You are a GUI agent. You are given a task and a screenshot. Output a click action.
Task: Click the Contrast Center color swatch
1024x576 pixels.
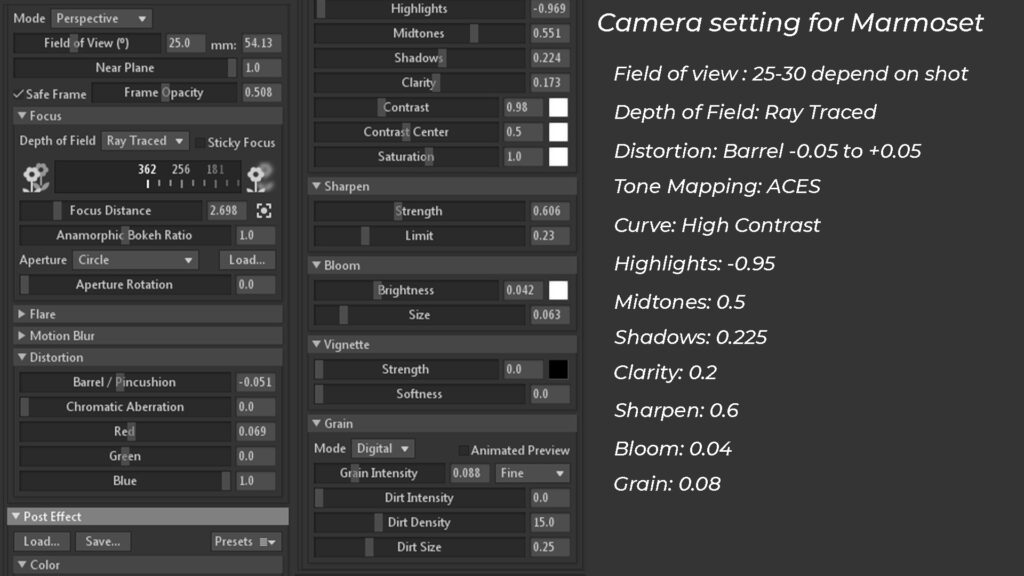click(x=558, y=132)
